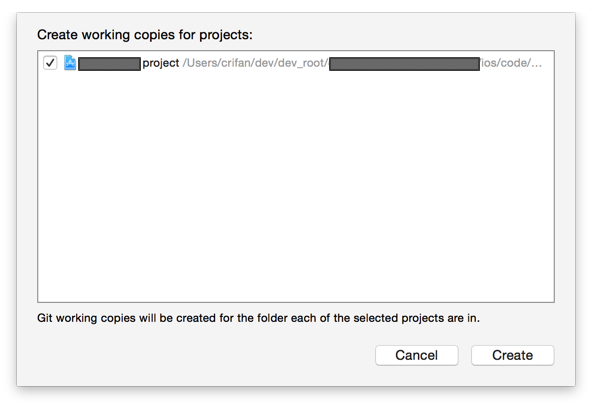This screenshot has width=592, height=407.
Task: Click the Git working copies description text
Action: point(258,318)
